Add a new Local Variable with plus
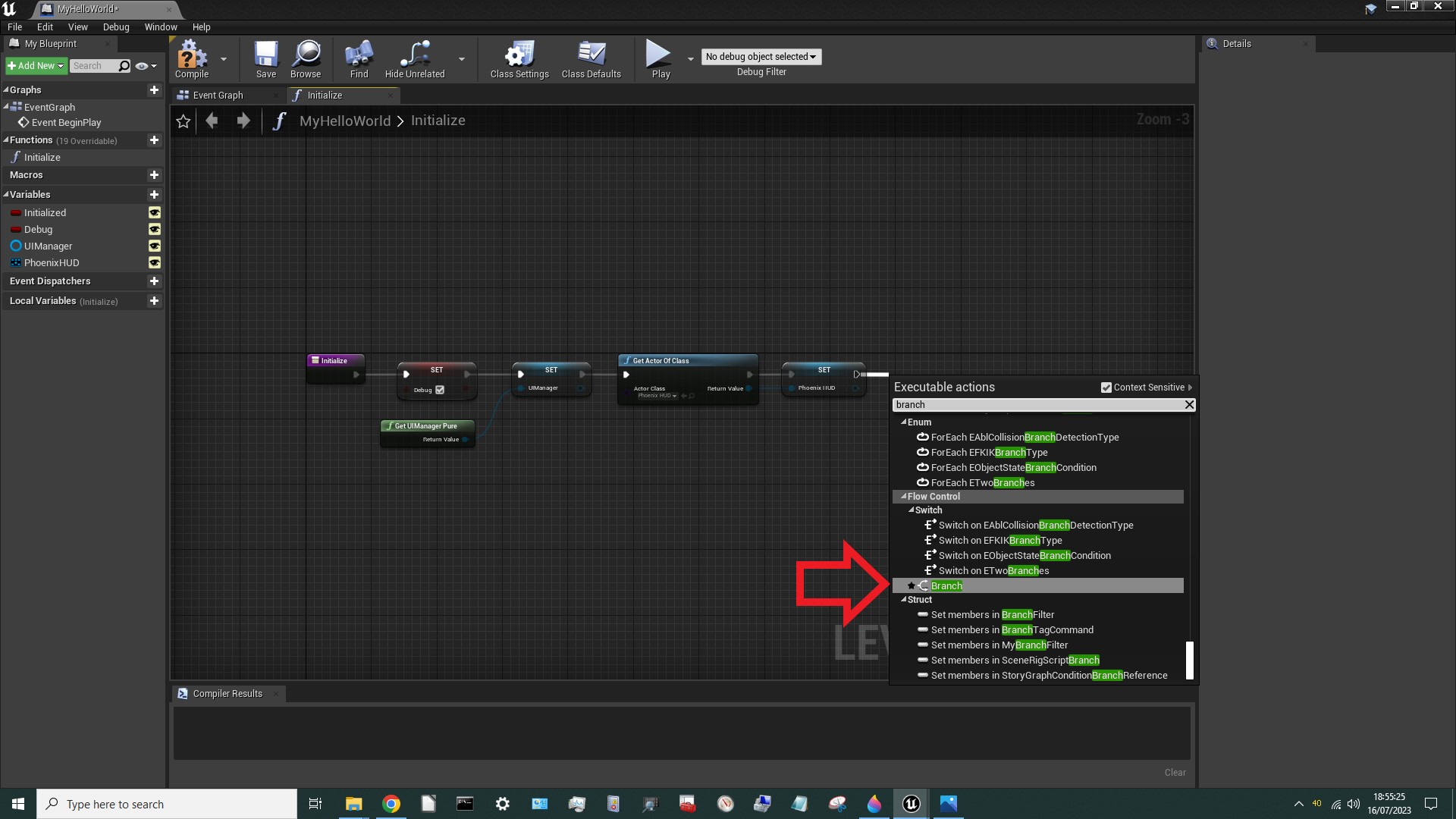Image resolution: width=1456 pixels, height=819 pixels. pyautogui.click(x=154, y=301)
